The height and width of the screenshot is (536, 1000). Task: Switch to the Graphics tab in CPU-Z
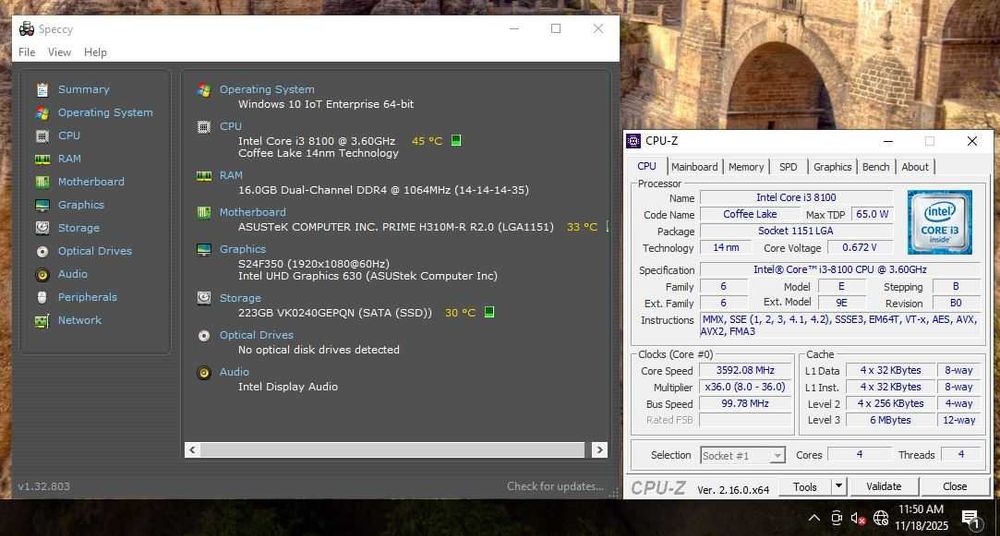pyautogui.click(x=832, y=167)
